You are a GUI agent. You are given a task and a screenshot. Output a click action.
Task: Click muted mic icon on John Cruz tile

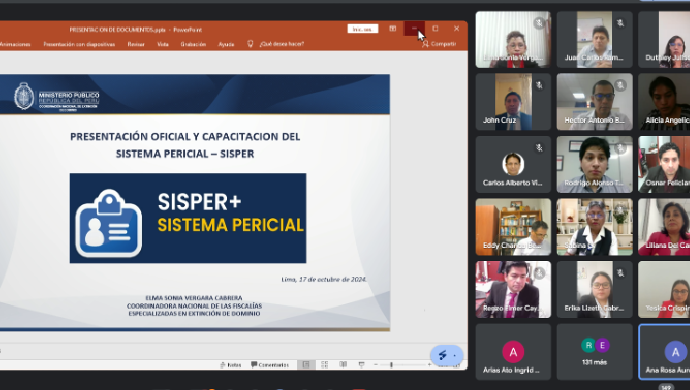coord(539,85)
